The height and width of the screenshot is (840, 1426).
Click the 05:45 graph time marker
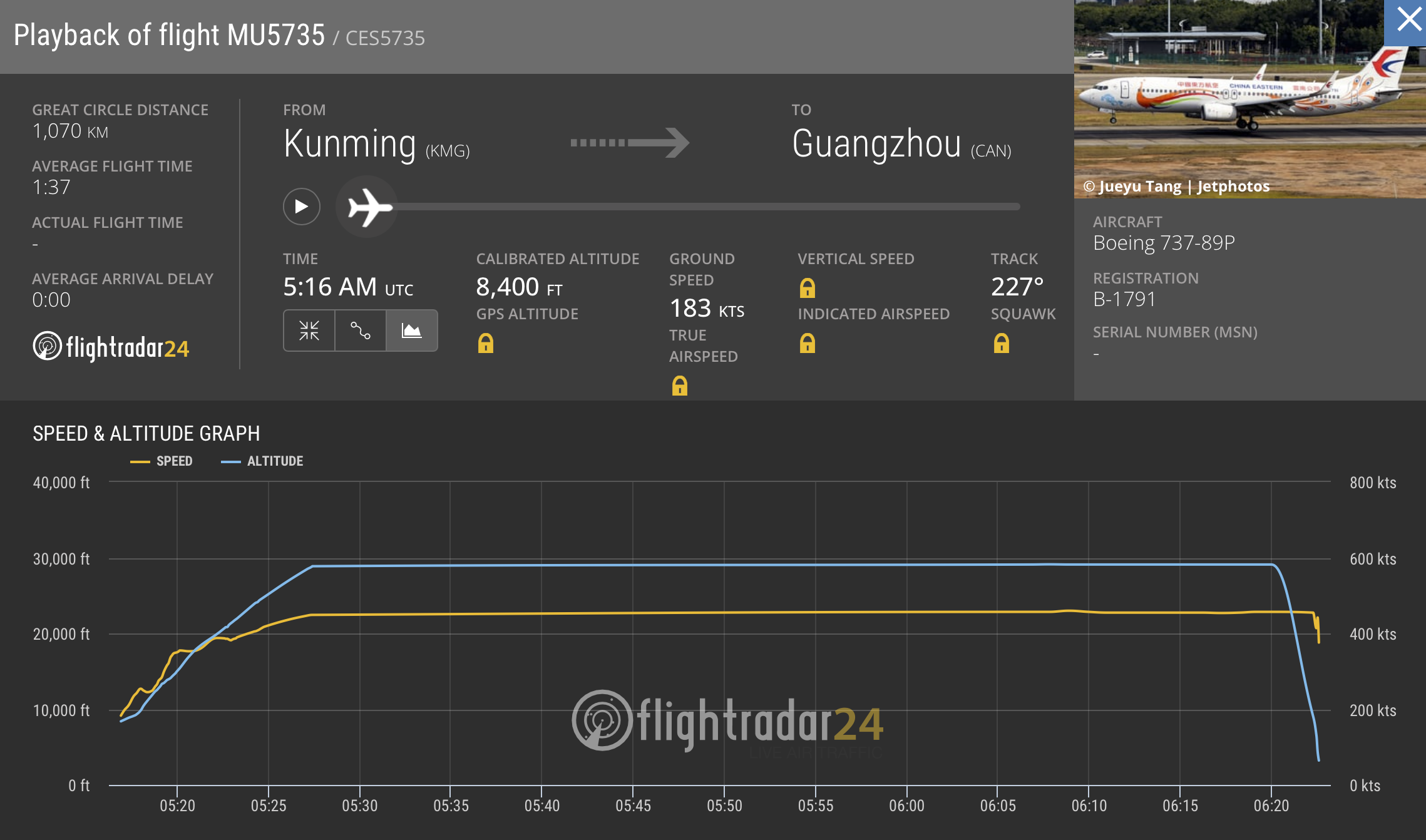pyautogui.click(x=633, y=806)
